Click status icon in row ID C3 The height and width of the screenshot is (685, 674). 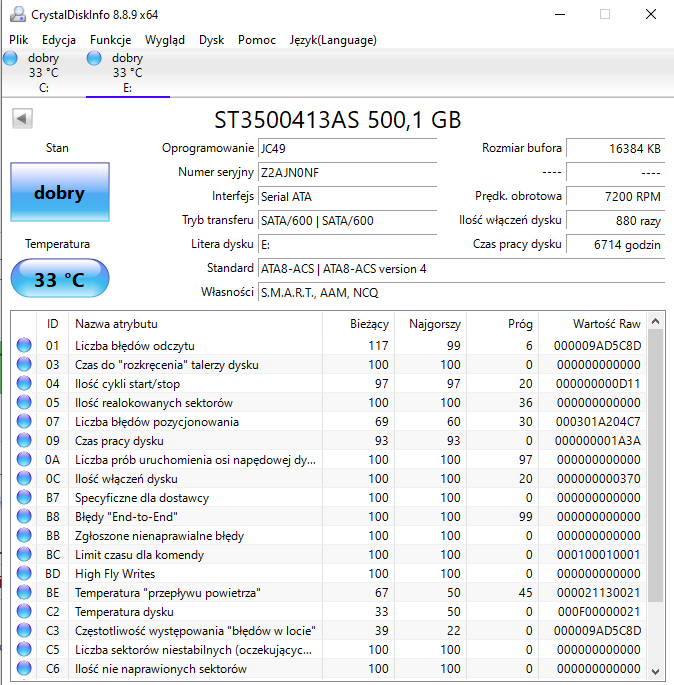pyautogui.click(x=24, y=630)
